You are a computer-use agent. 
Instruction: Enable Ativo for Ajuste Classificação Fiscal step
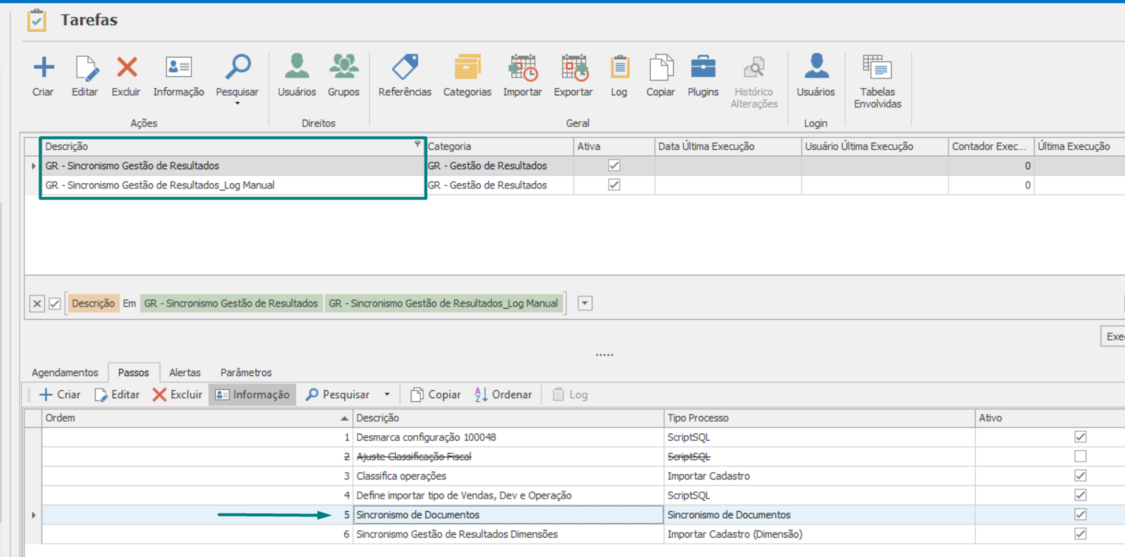[x=1080, y=456]
